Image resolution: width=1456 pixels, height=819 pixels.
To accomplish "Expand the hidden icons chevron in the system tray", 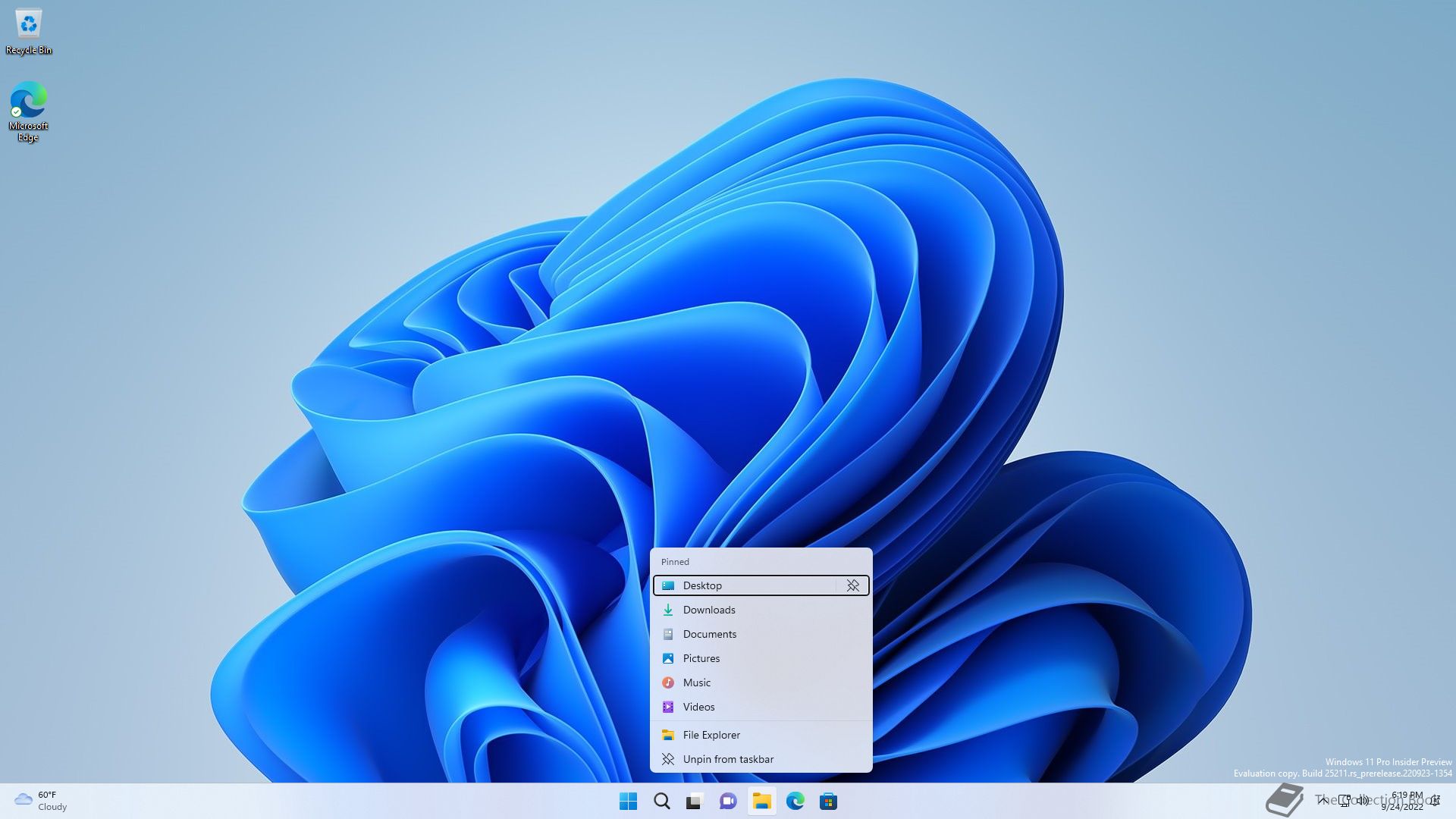I will click(x=1323, y=800).
